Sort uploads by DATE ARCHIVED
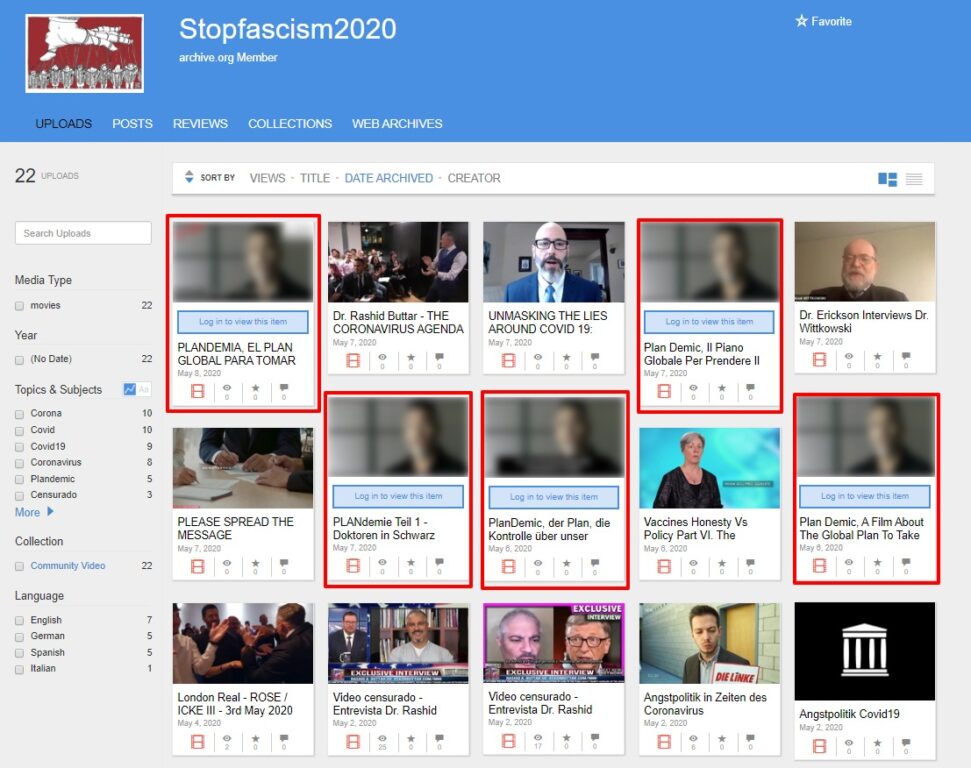The width and height of the screenshot is (971, 768). click(x=388, y=178)
